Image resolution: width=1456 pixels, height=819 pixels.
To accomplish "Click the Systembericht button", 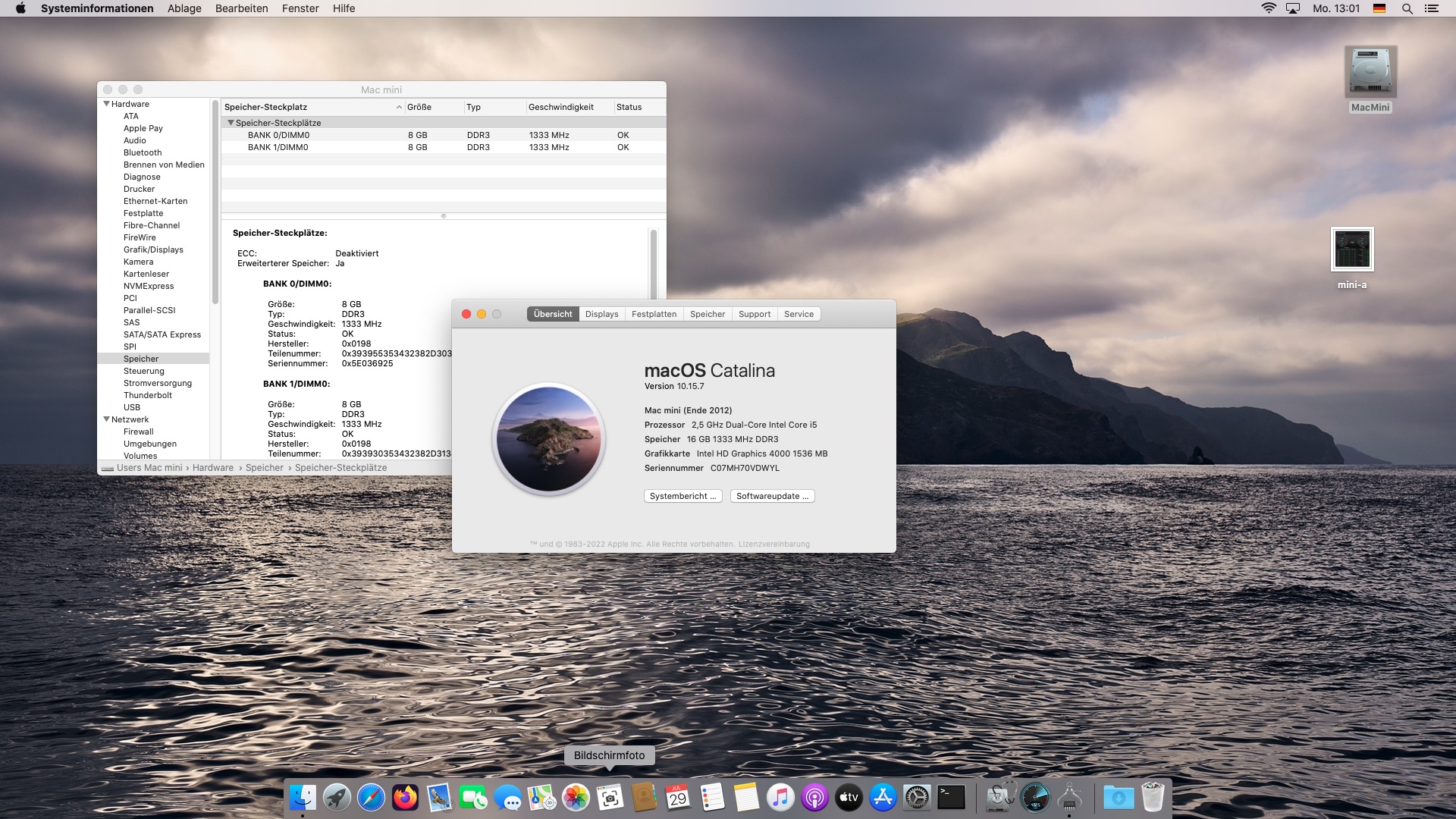I will [x=682, y=496].
